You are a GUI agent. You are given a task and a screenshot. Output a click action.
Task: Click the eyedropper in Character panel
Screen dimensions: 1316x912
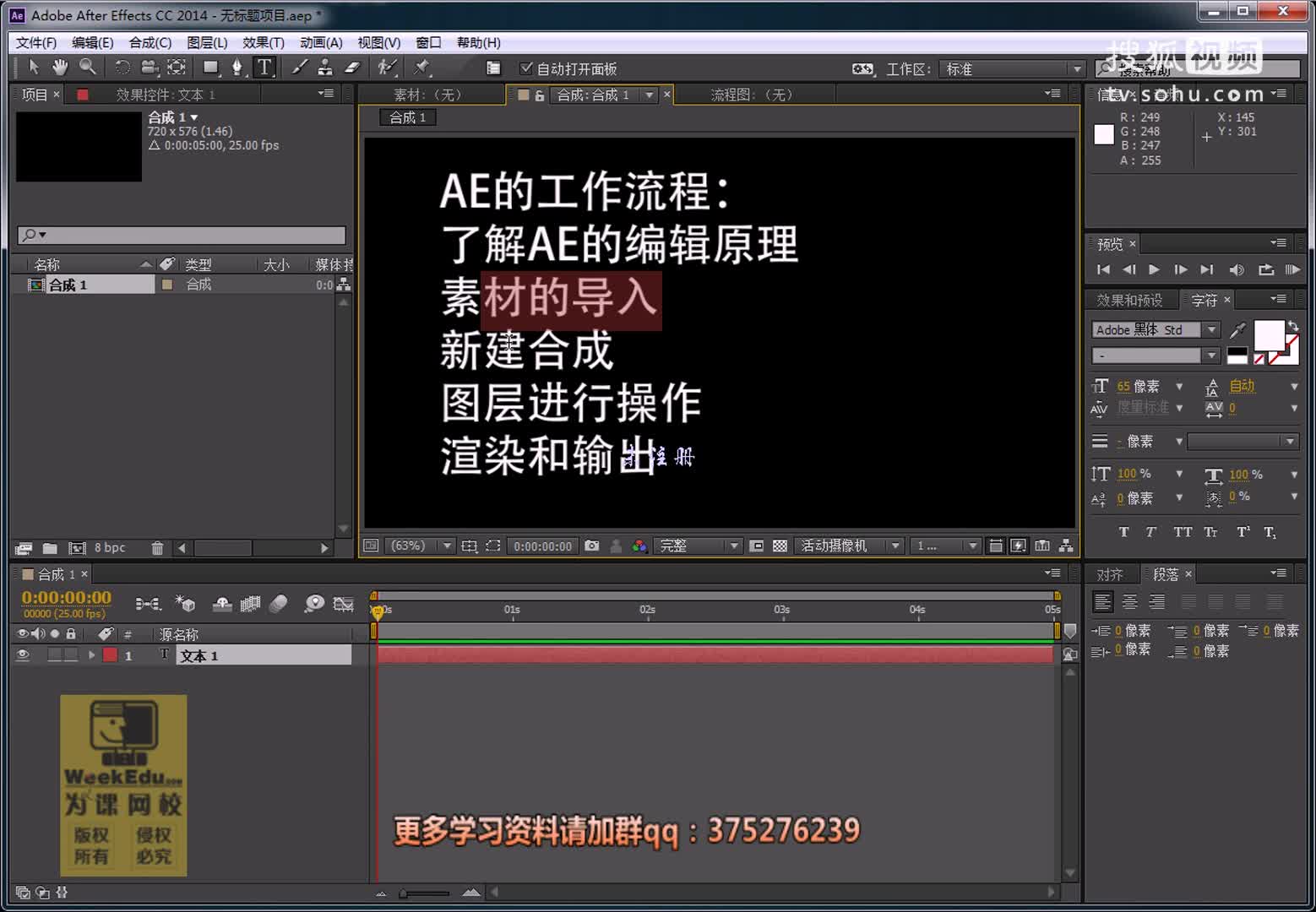tap(1237, 330)
